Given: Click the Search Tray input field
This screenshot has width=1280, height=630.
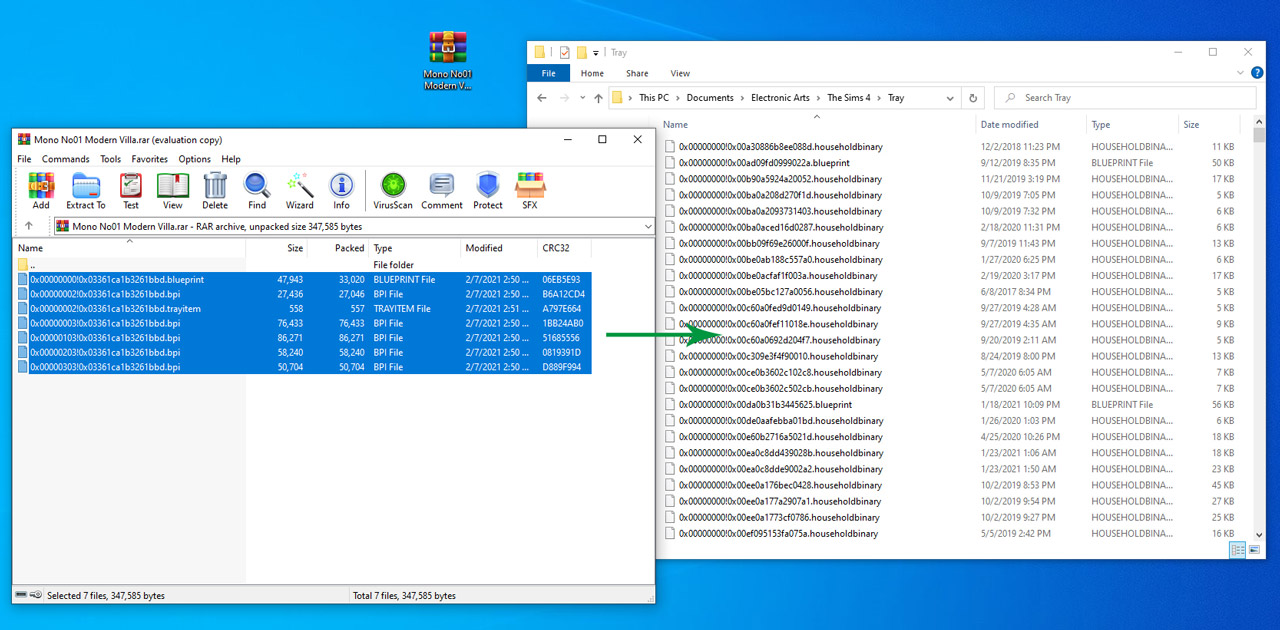Looking at the screenshot, I should click(x=1125, y=98).
